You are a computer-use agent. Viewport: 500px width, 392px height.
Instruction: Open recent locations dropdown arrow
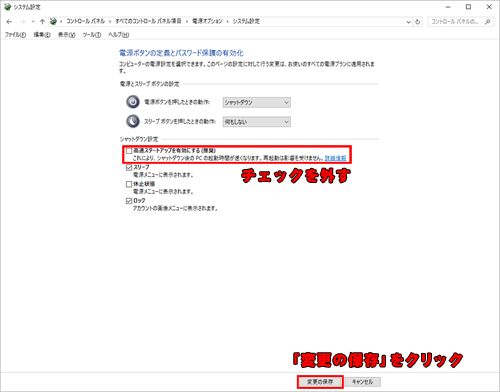click(x=33, y=22)
